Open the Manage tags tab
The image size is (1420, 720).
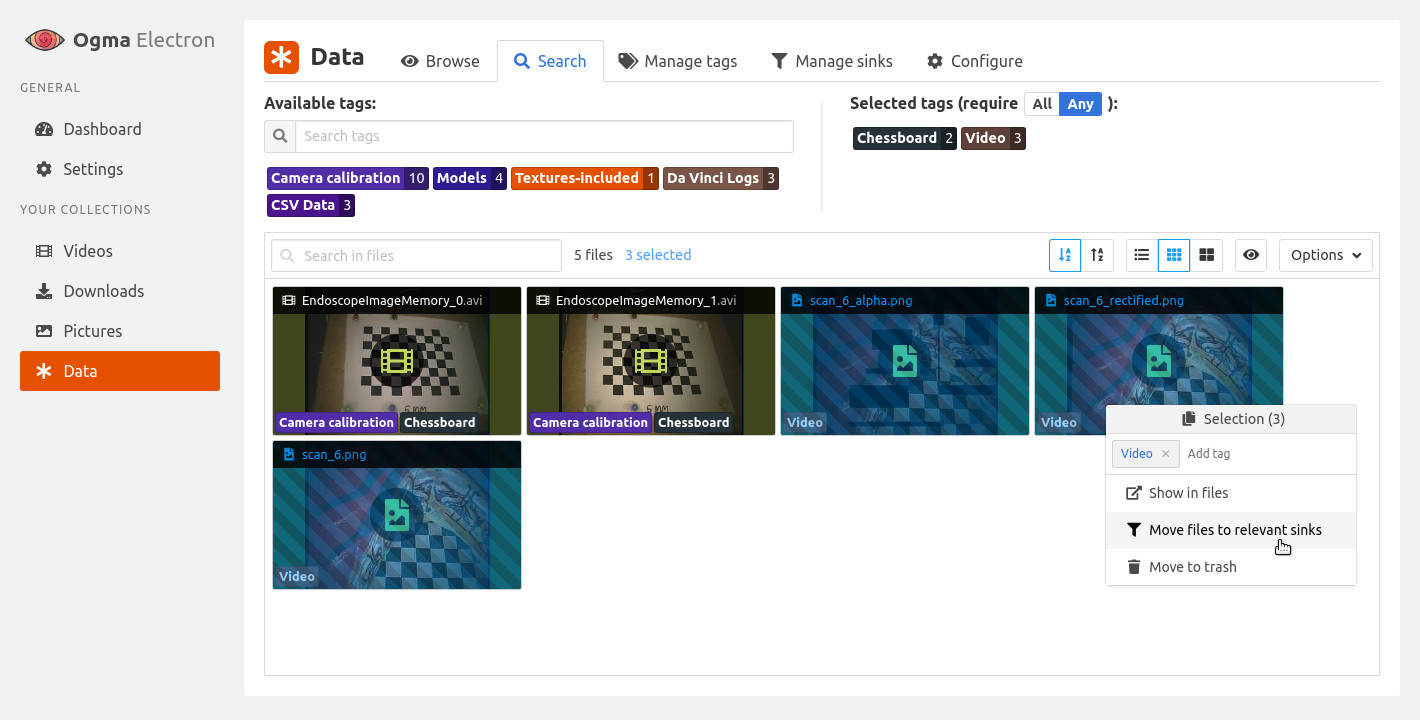pos(678,61)
